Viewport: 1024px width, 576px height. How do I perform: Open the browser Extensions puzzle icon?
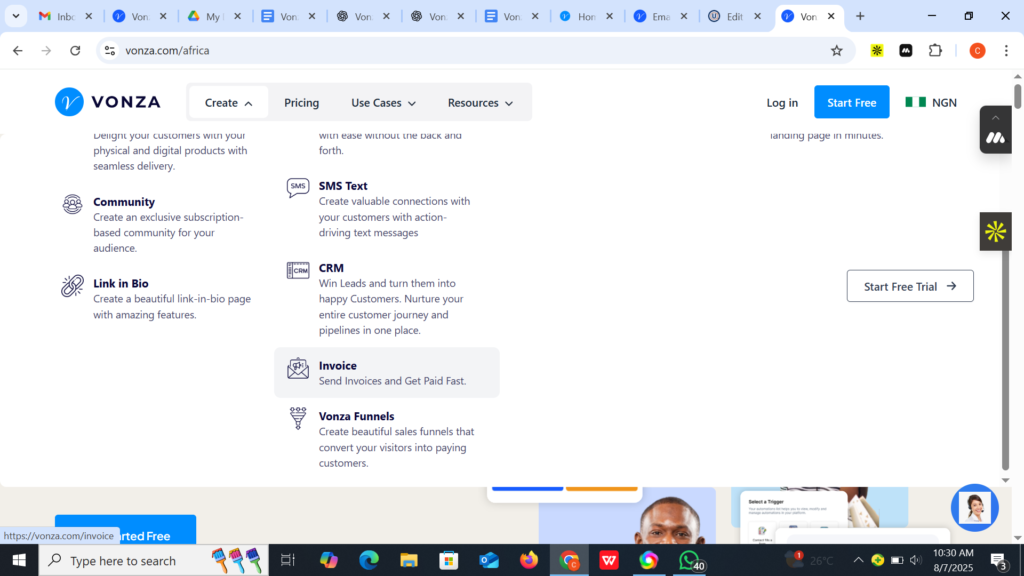[935, 51]
